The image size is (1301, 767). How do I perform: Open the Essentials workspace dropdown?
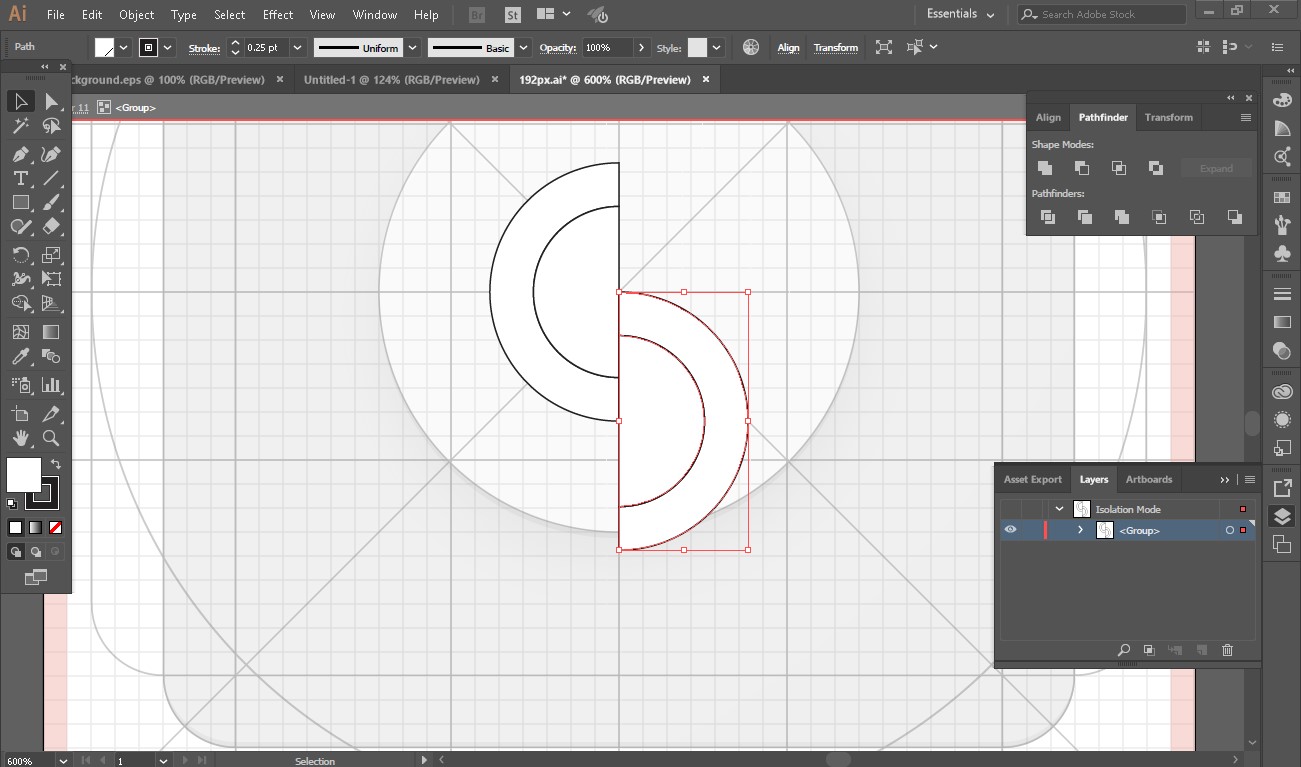(960, 15)
